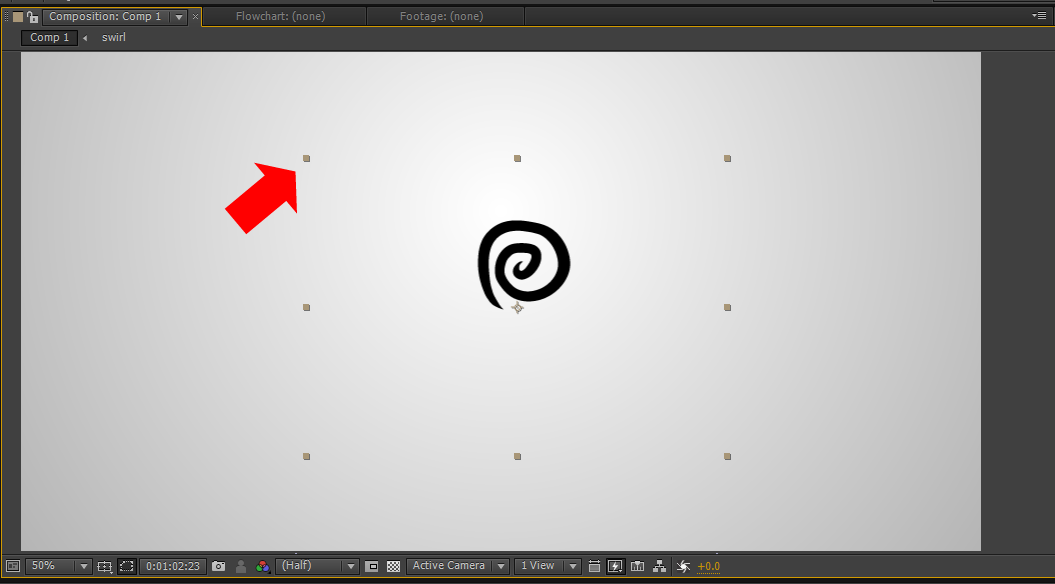Click the panel gripper left of color swatch

6,17
